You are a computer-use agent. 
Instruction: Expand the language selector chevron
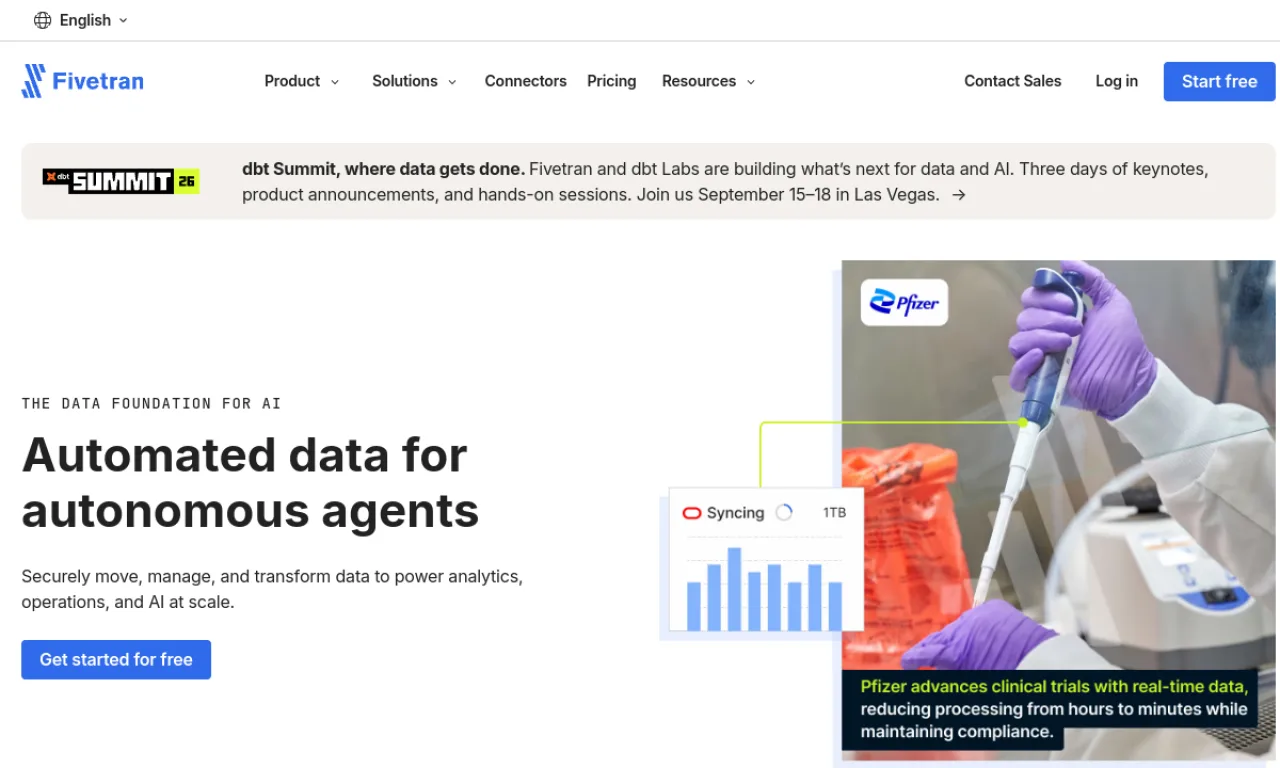click(123, 20)
